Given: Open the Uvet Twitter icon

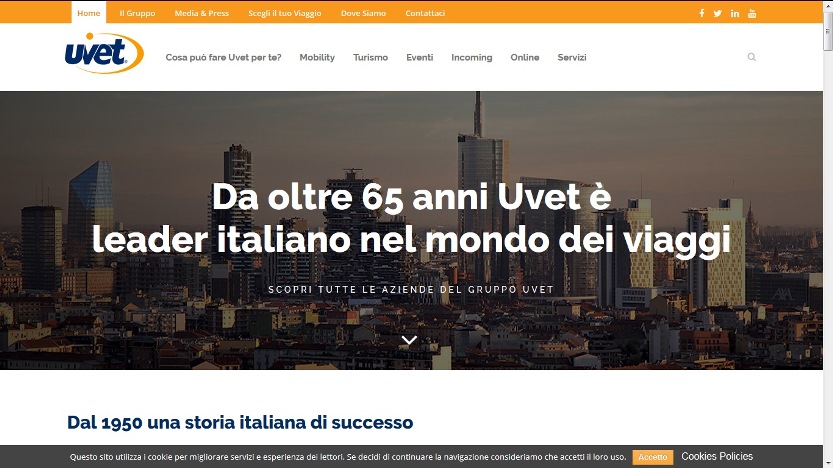Looking at the screenshot, I should point(718,13).
